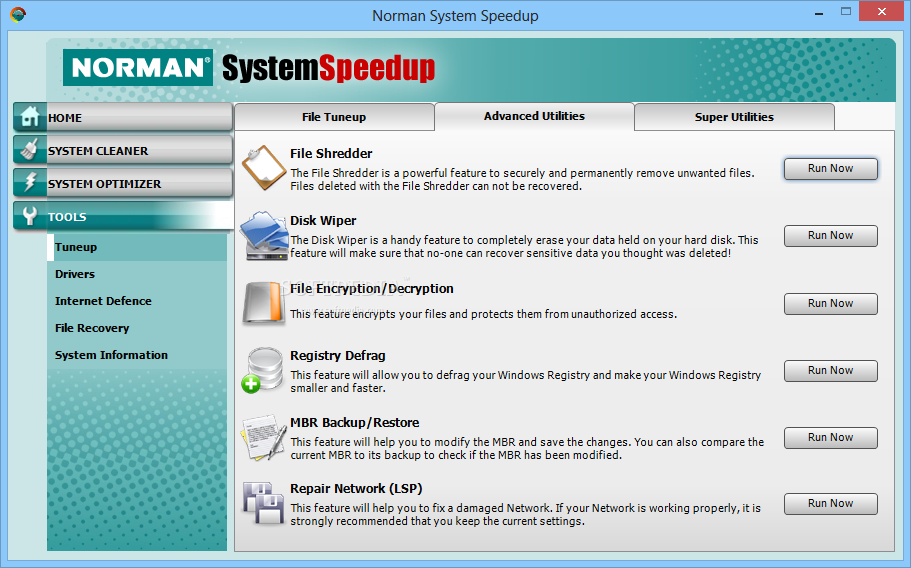Open File Recovery under Tools
The height and width of the screenshot is (568, 911).
click(x=137, y=328)
